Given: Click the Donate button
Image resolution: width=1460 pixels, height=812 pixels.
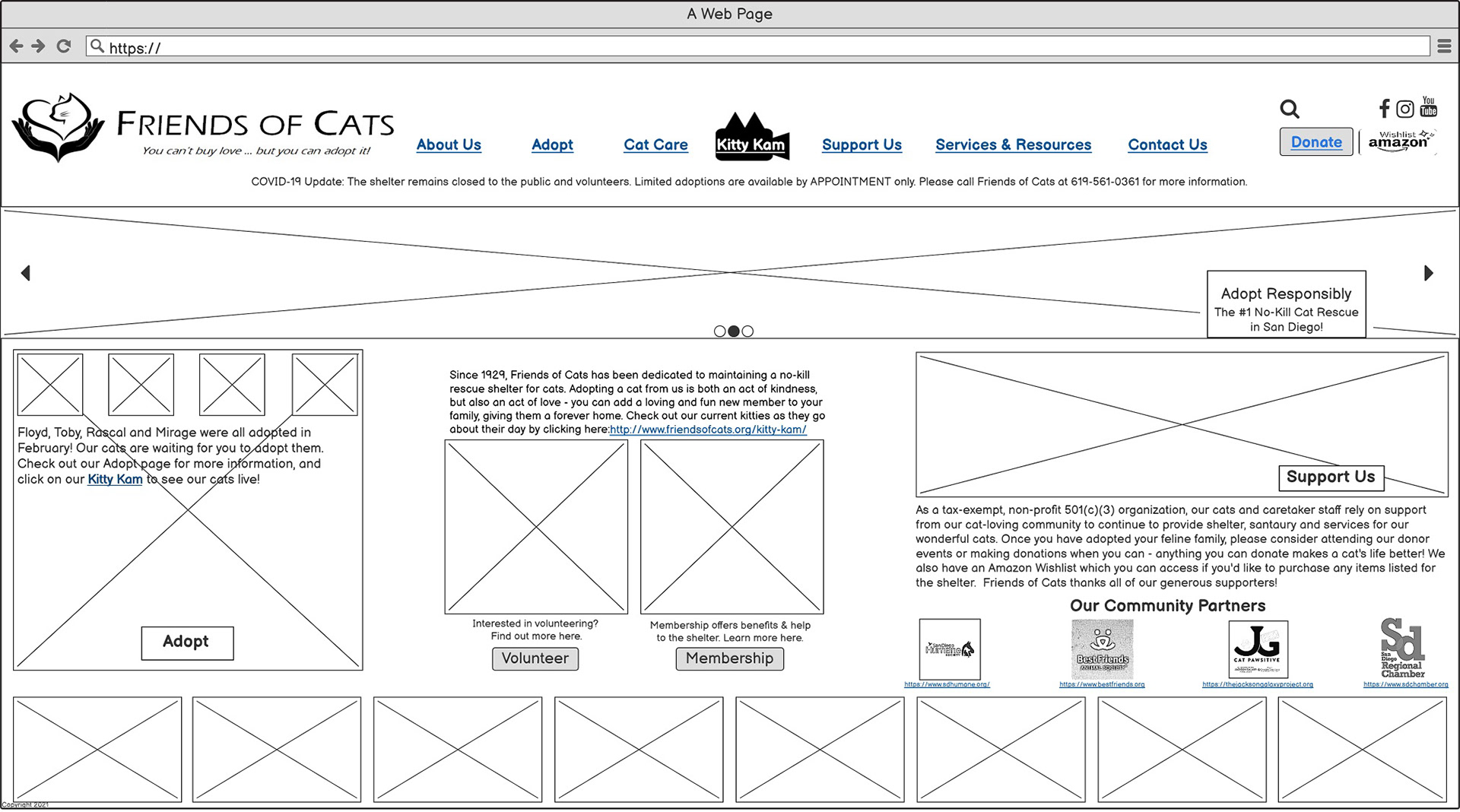Looking at the screenshot, I should click(x=1316, y=142).
